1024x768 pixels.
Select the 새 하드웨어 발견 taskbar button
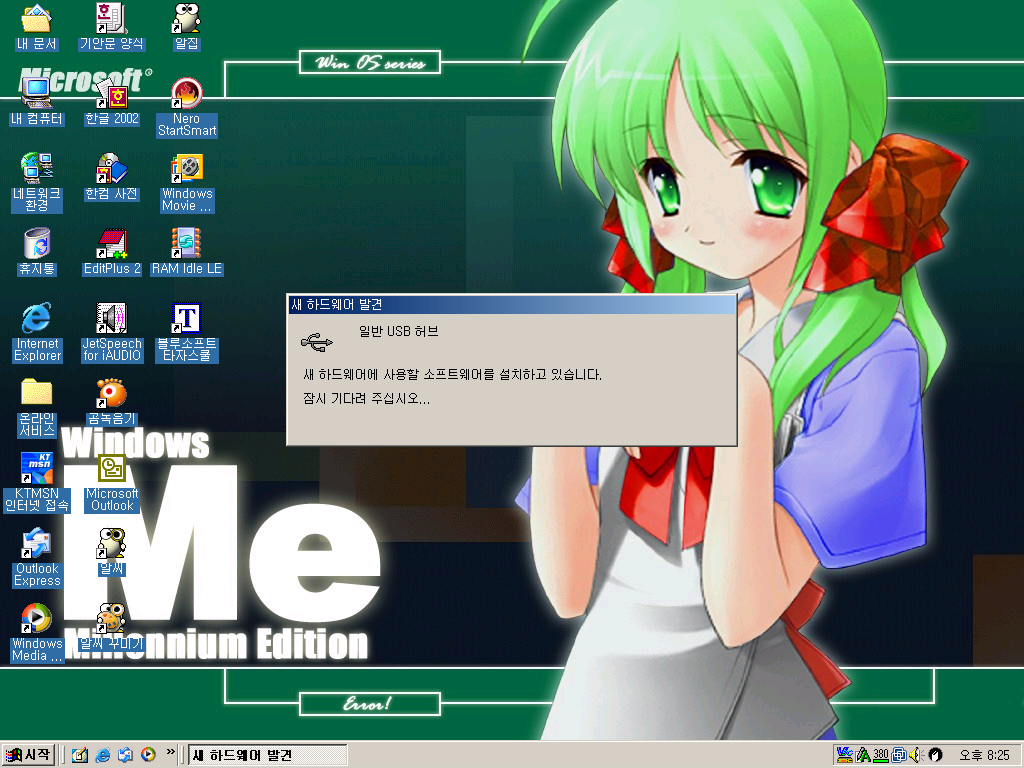point(267,755)
